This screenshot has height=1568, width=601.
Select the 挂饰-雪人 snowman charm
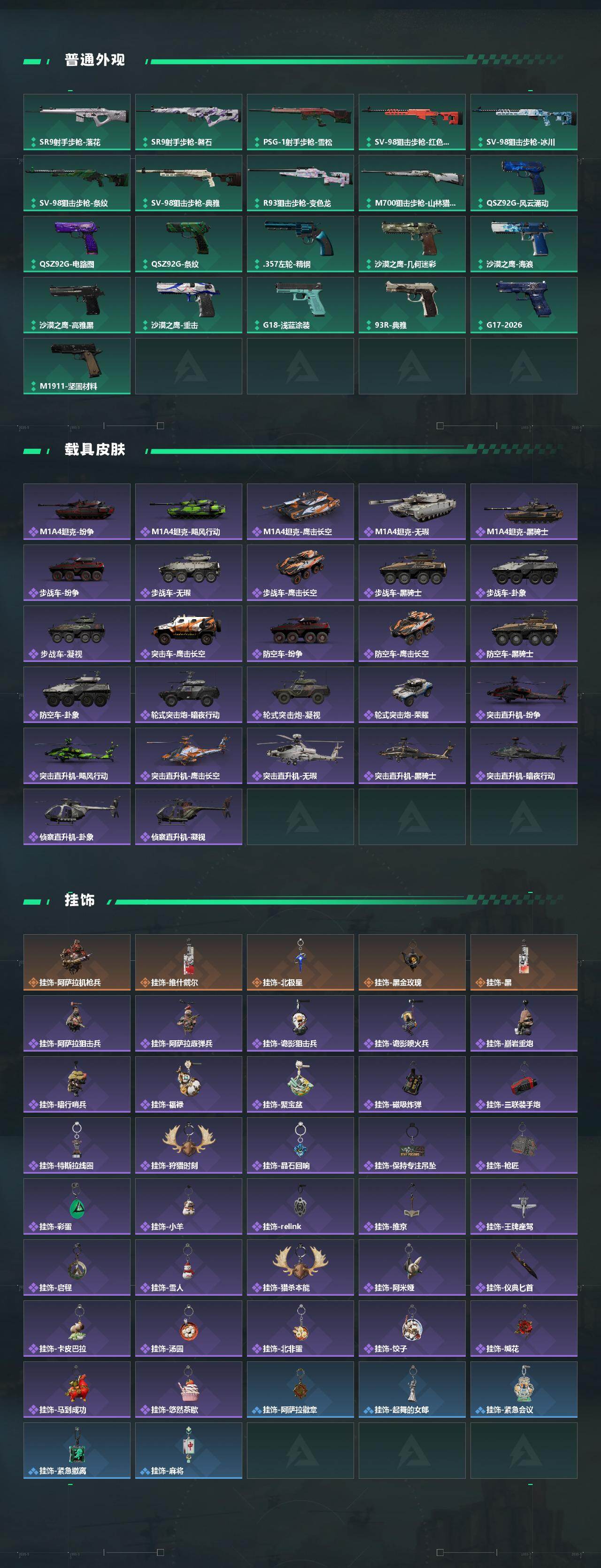[189, 1267]
